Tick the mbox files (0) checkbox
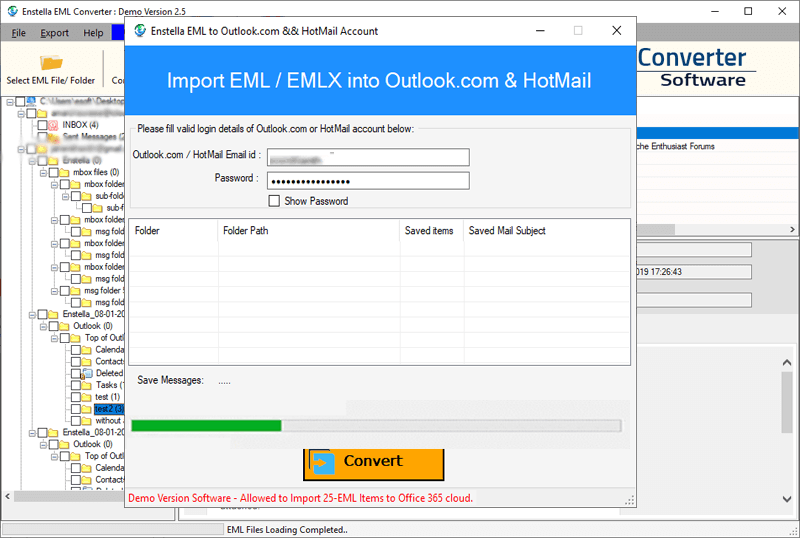800x538 pixels. click(54, 173)
